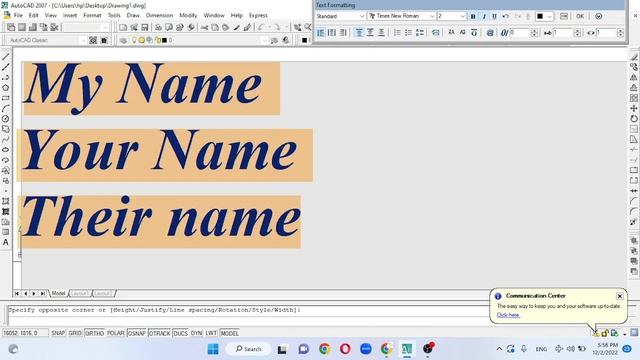Select the Rotate tool in Modify toolbar
The image size is (640, 360).
coord(633,119)
